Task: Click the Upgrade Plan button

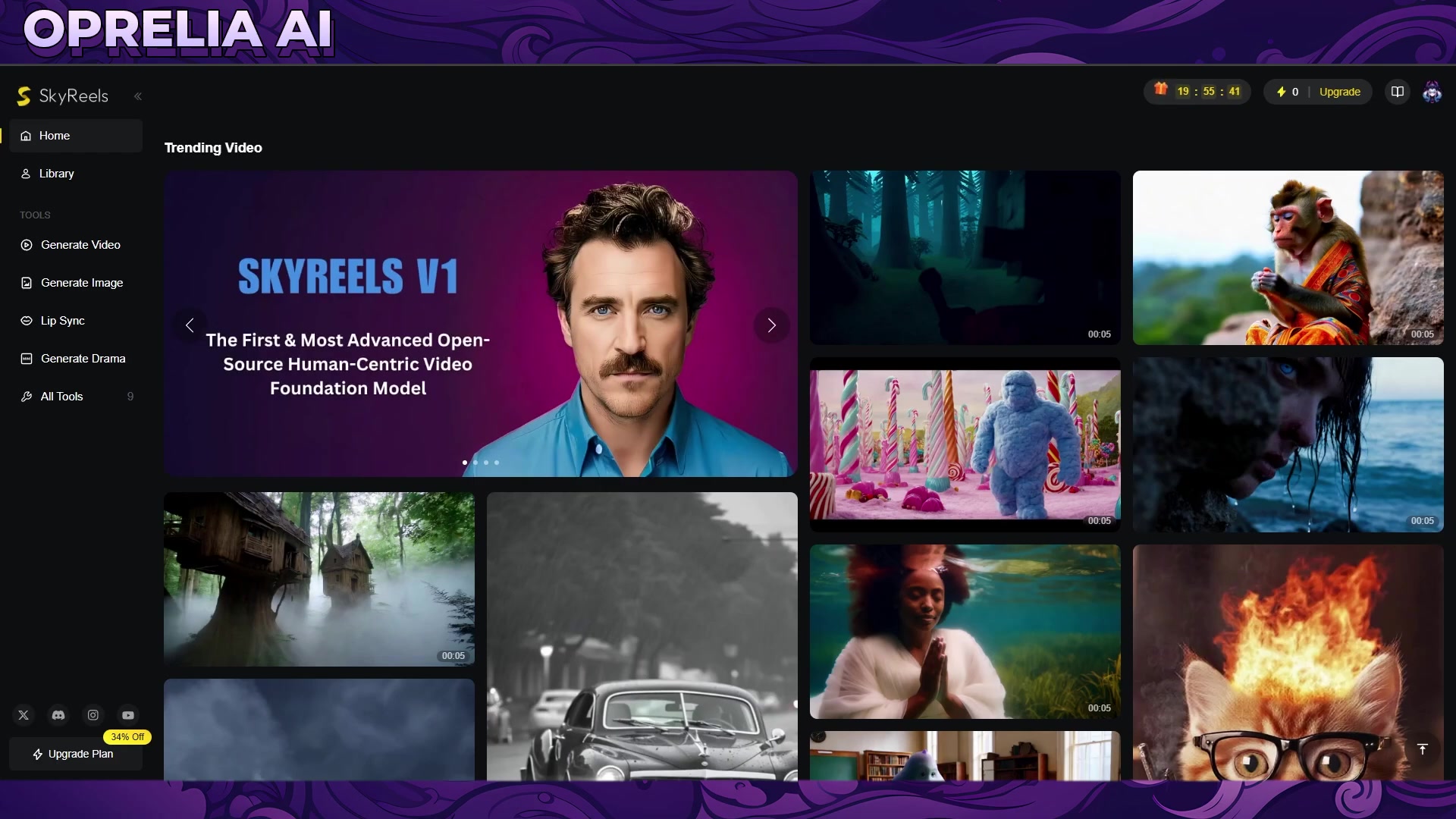Action: 76,754
